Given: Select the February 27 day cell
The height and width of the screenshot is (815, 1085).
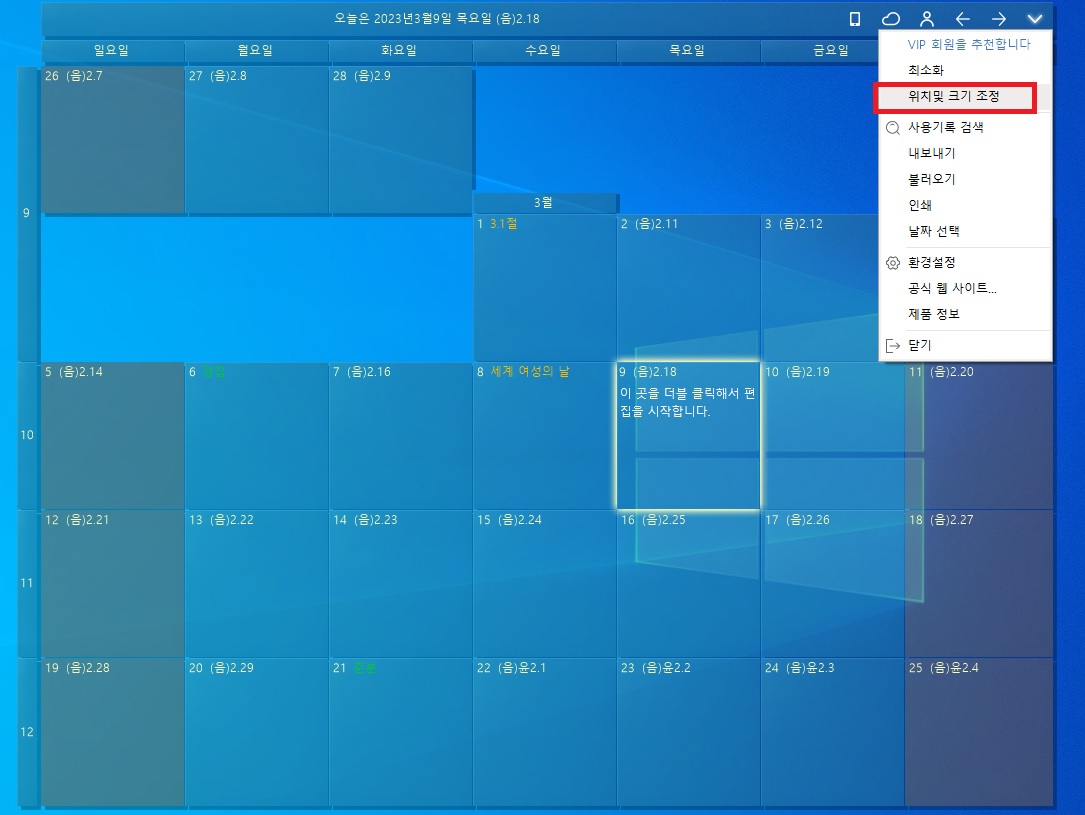Looking at the screenshot, I should coord(257,140).
